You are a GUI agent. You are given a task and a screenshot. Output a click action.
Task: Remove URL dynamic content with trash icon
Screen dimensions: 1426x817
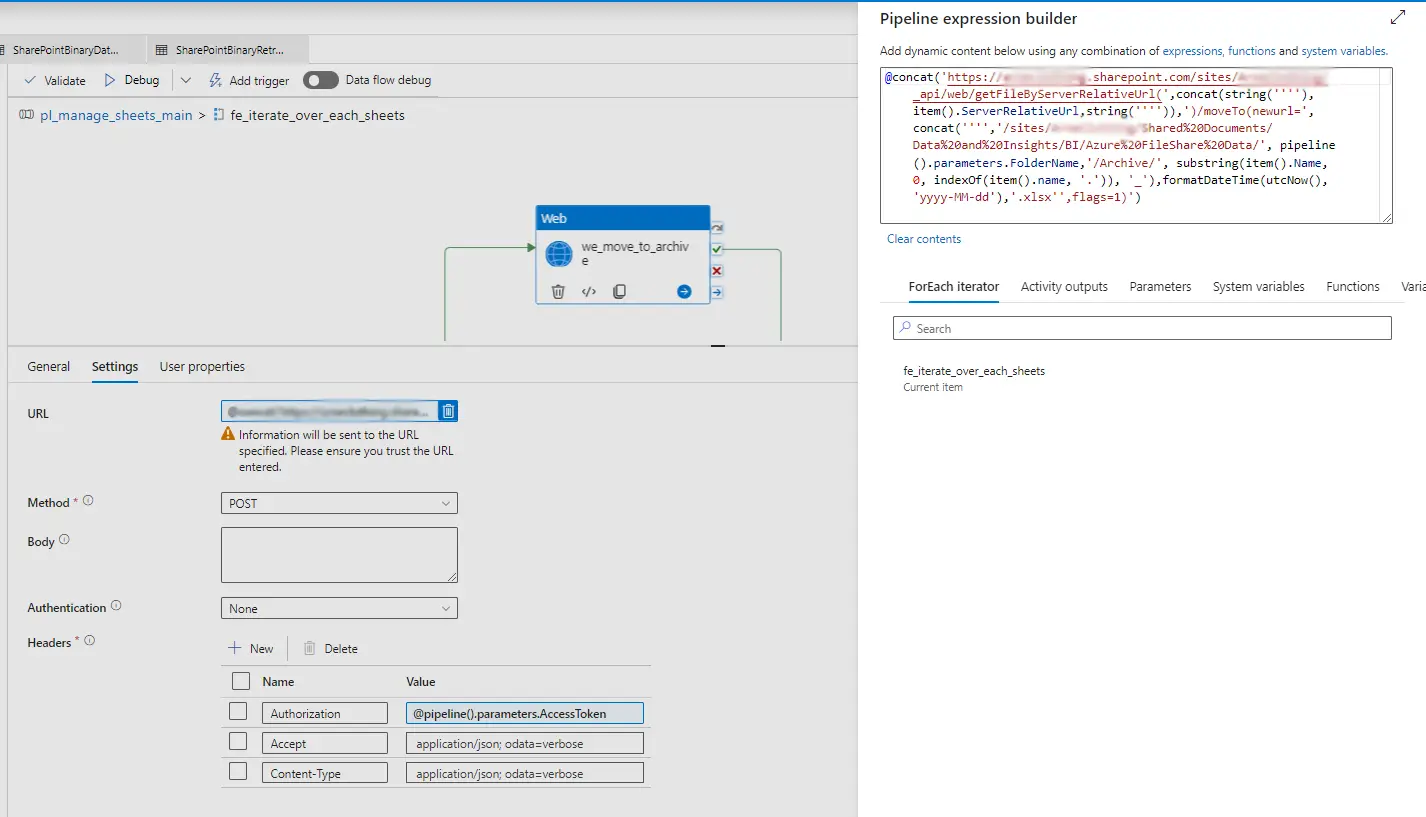449,411
